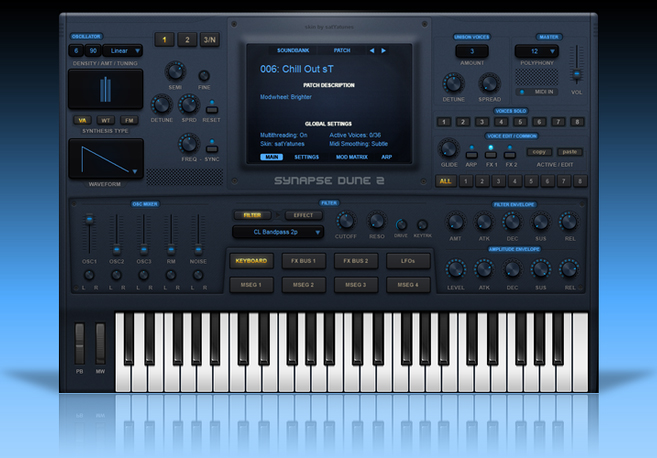
Task: Switch to the MAIN display tab
Action: [272, 157]
